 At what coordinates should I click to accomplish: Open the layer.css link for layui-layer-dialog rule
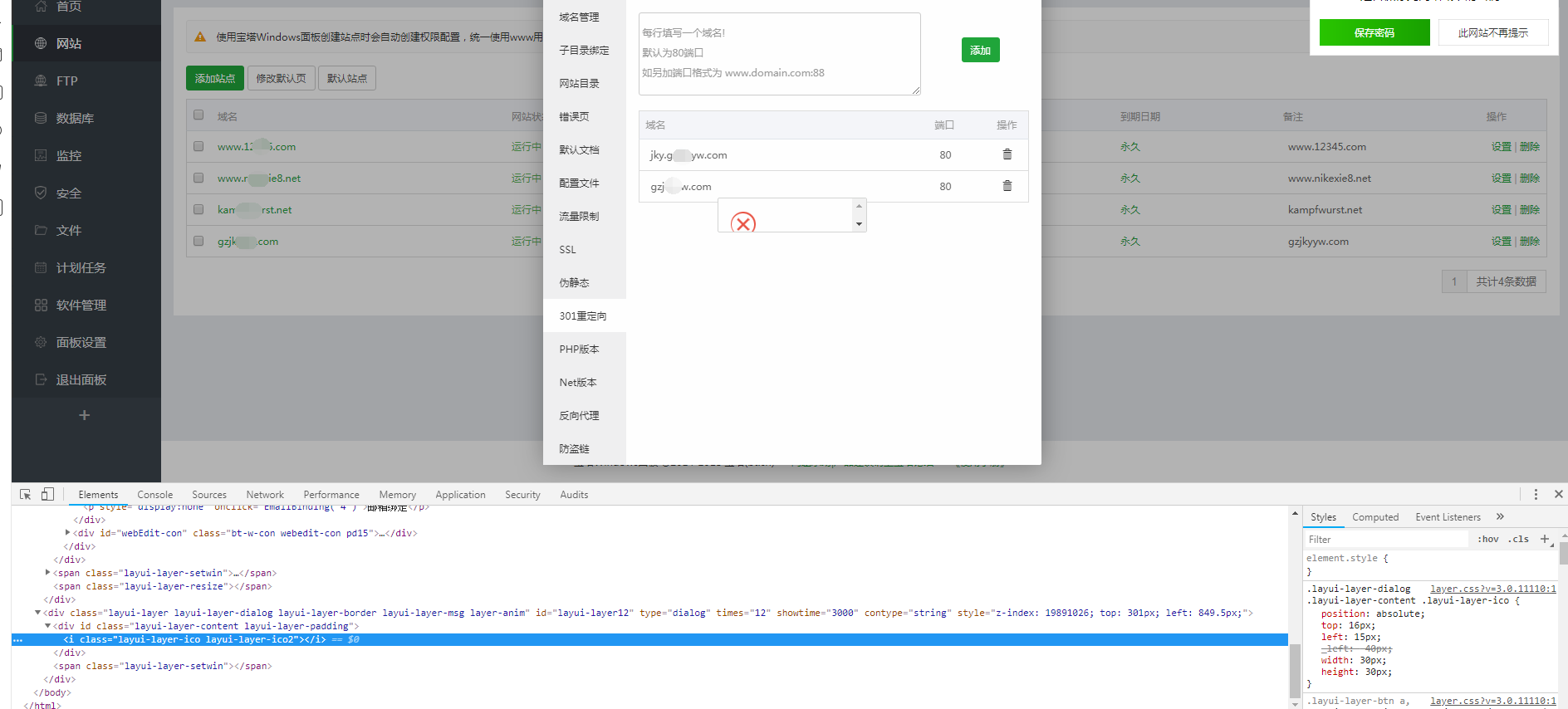pos(1492,589)
